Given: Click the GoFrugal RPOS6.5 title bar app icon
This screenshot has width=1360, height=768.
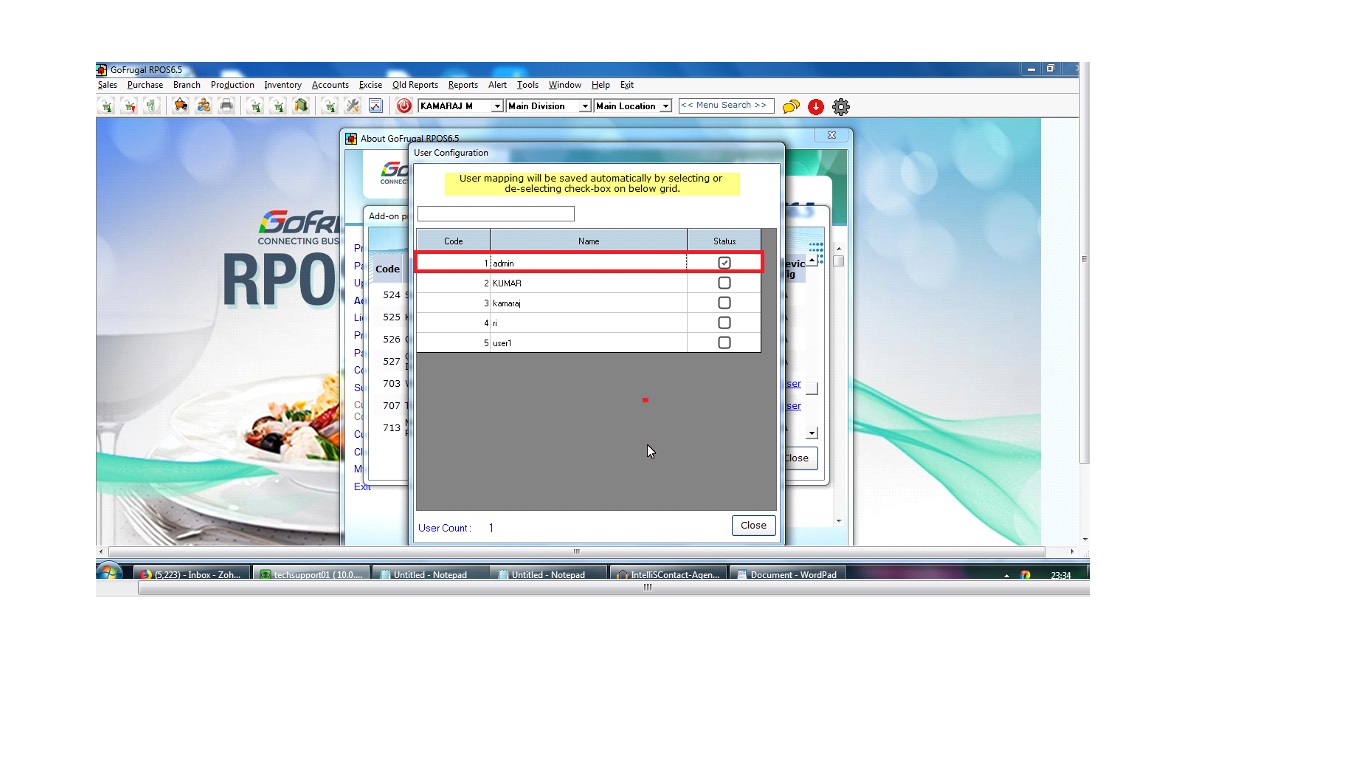Looking at the screenshot, I should coord(102,70).
